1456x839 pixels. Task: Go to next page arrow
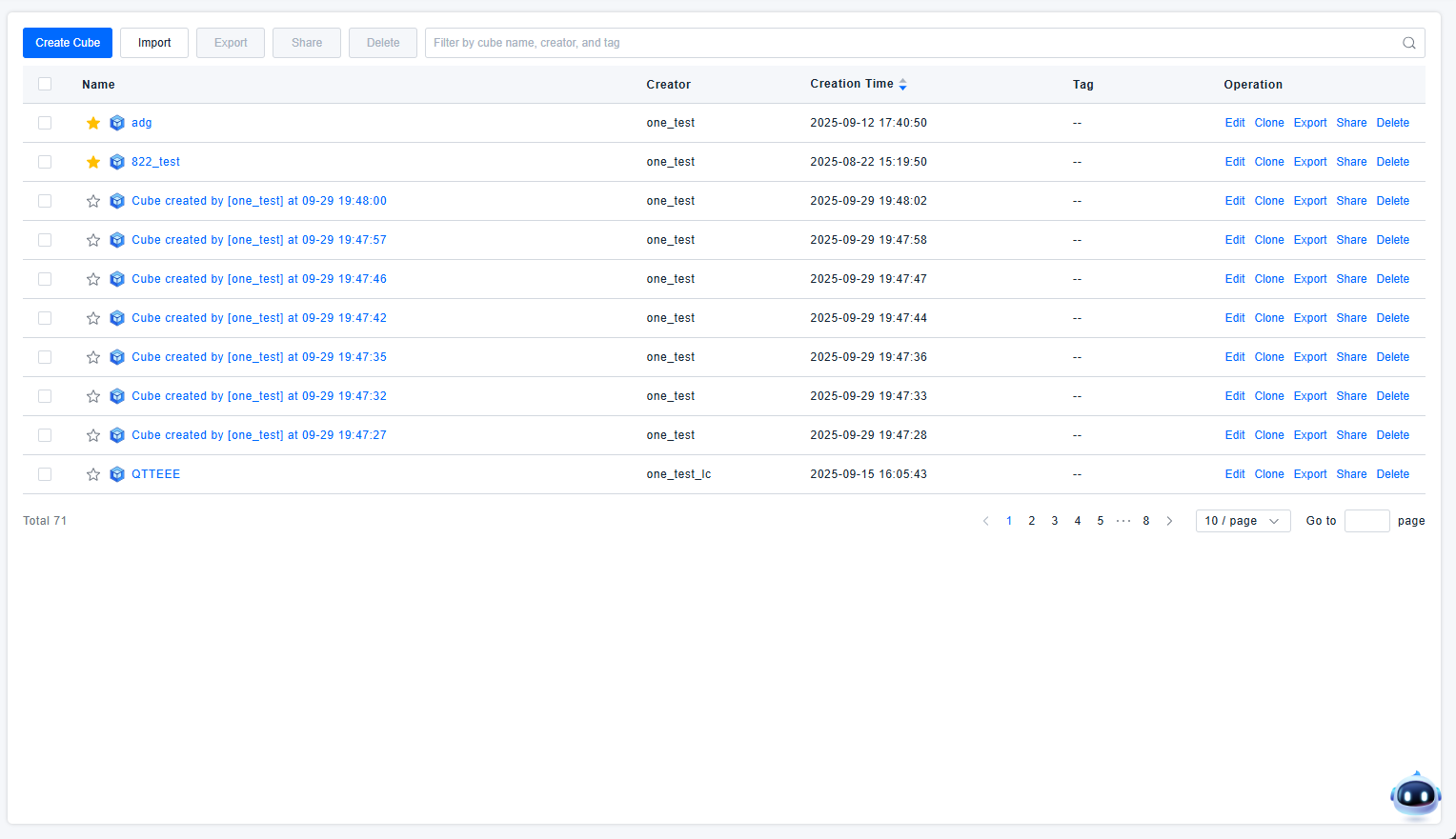coord(1169,521)
